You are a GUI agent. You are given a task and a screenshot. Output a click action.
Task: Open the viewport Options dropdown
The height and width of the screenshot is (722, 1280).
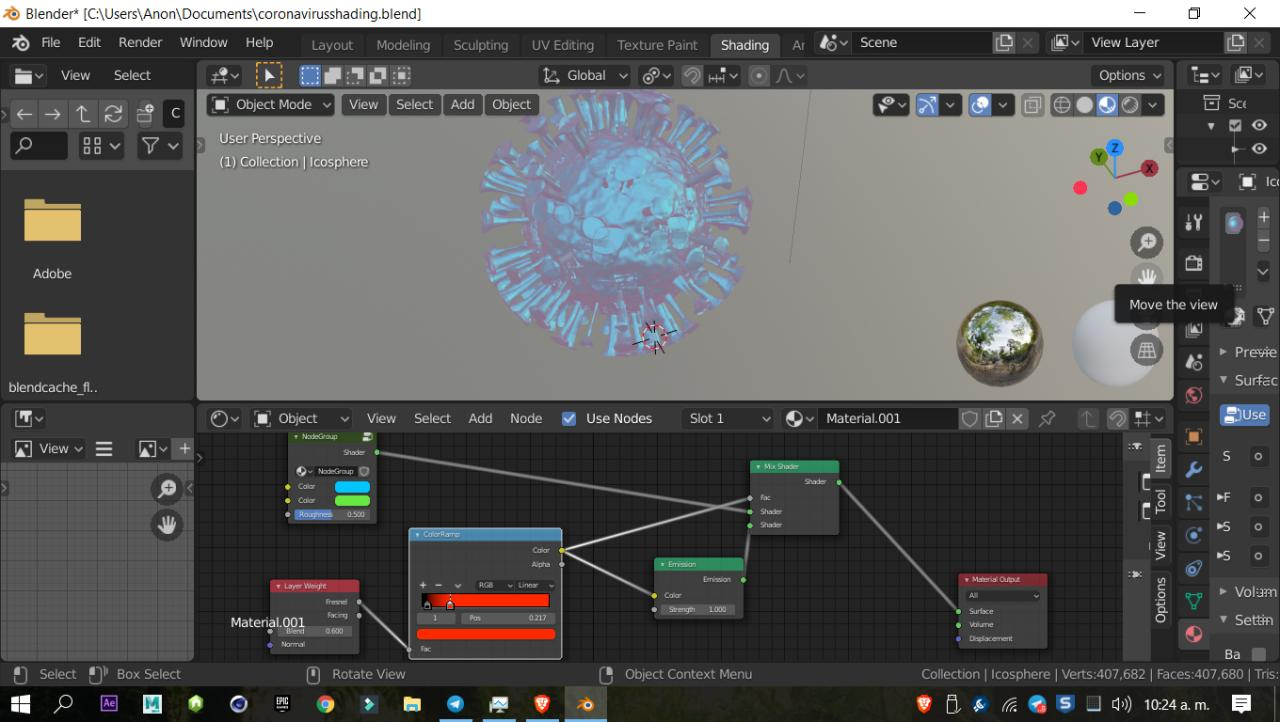tap(1131, 75)
